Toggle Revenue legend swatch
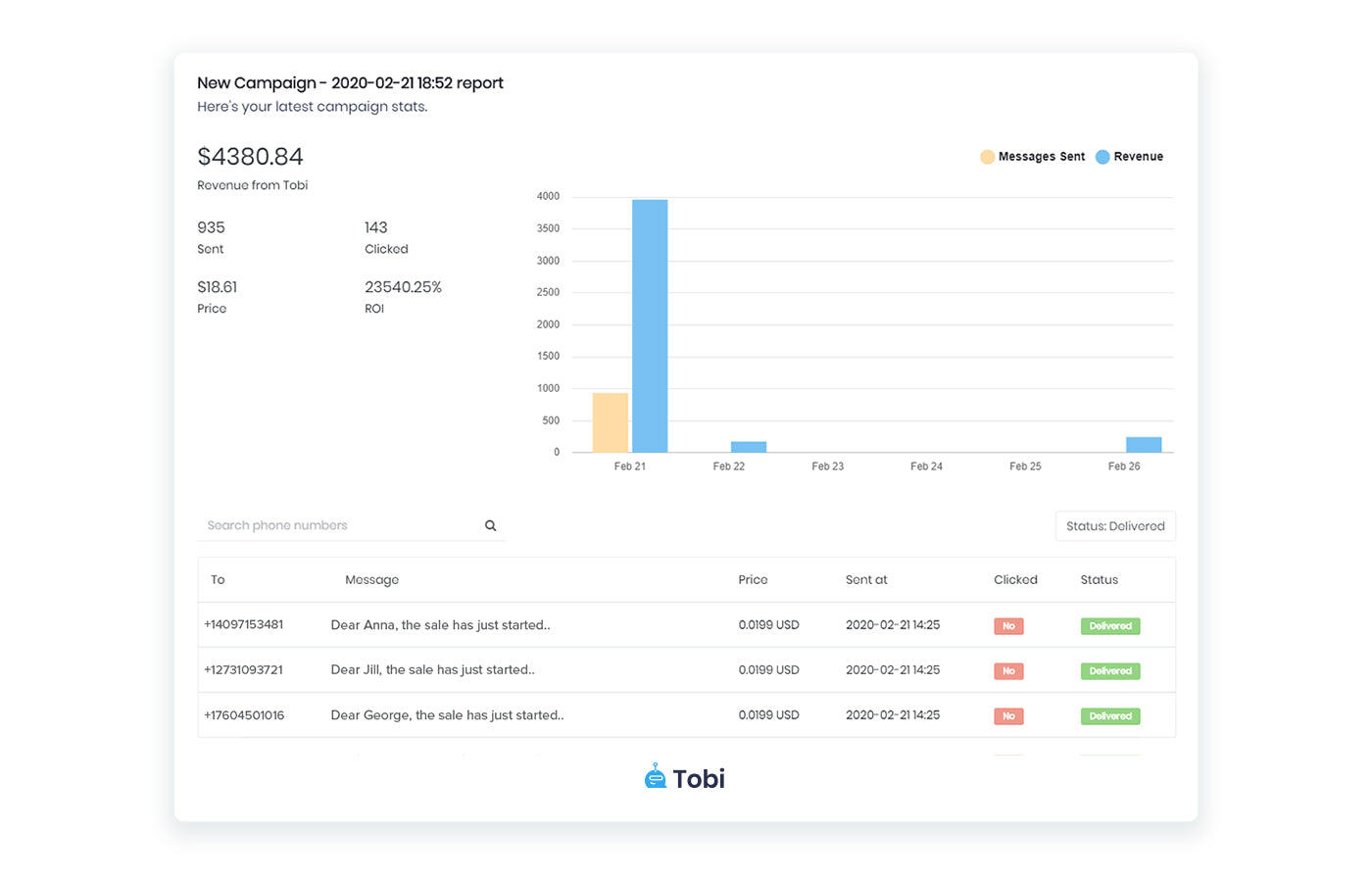Viewport: 1372px width, 882px height. pyautogui.click(x=1102, y=157)
